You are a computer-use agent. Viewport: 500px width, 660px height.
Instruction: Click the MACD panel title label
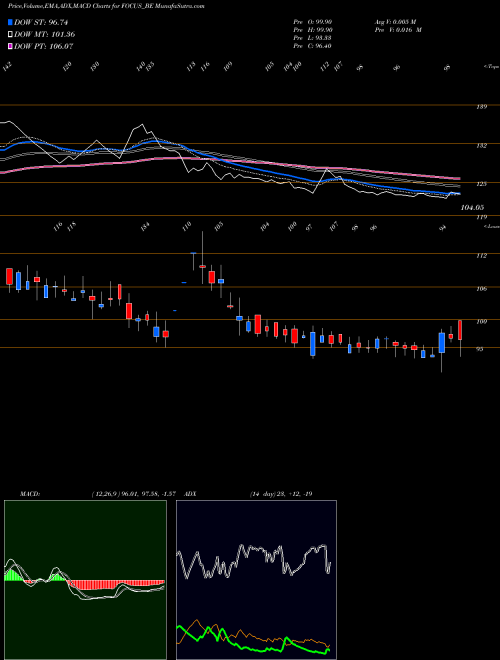pos(29,494)
